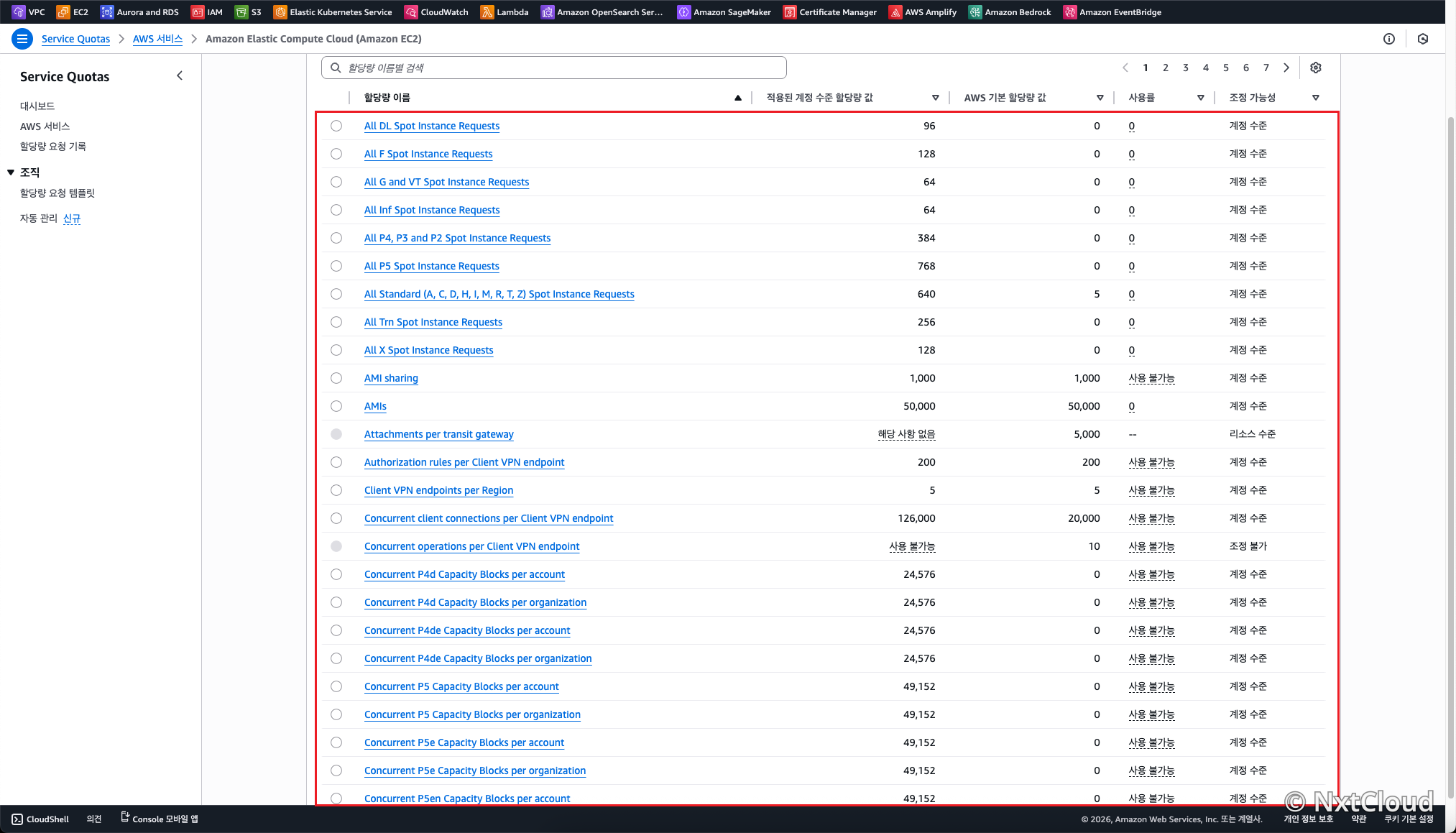The height and width of the screenshot is (833, 1456).
Task: Go to page 7 of quotas
Action: (1266, 68)
